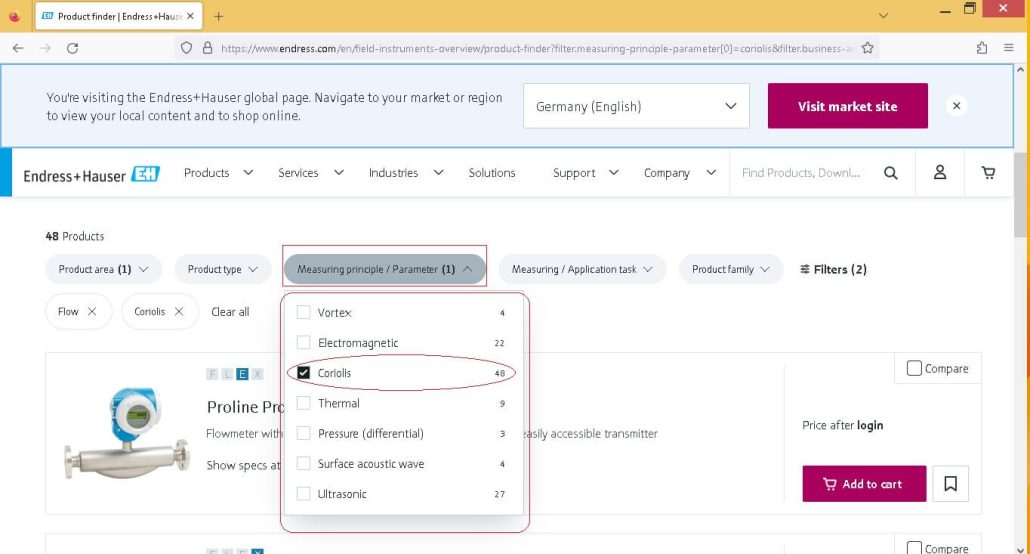Expand the Product family filter
Viewport: 1030px width, 554px height.
point(730,269)
